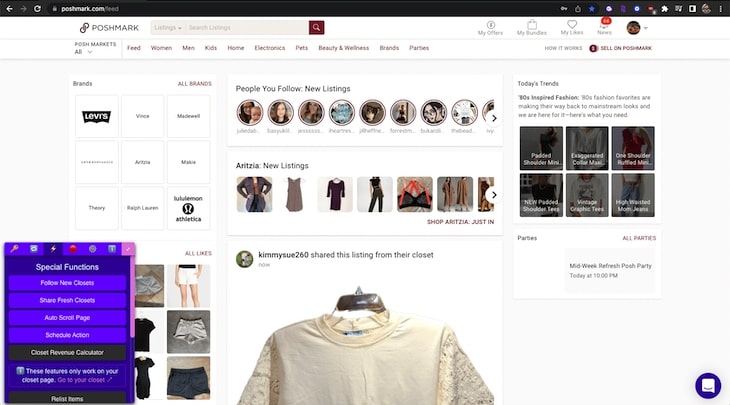Screen dimensions: 730x405
Task: Open the Electronics category menu
Action: (270, 48)
